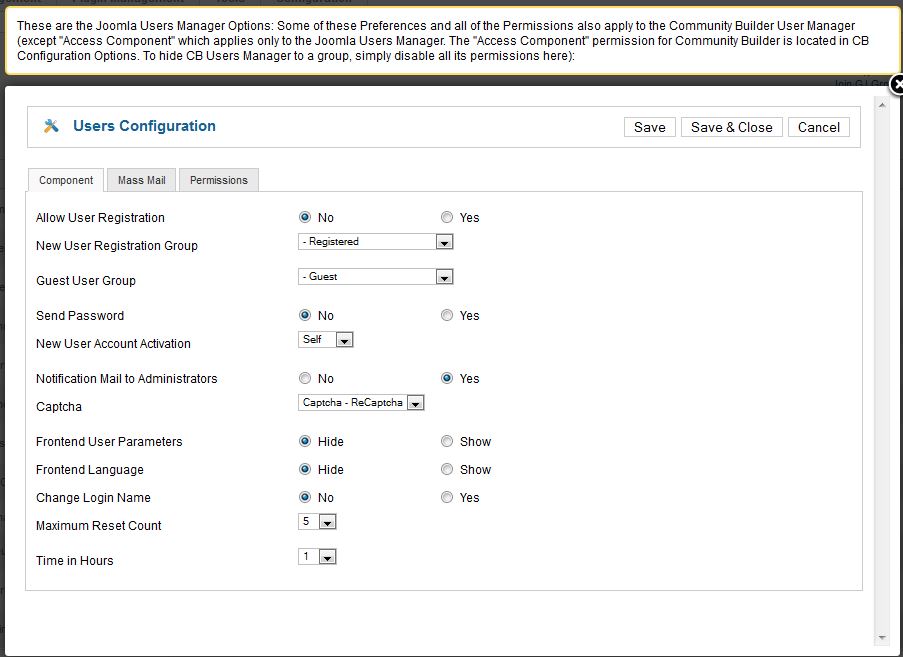Click the Allow User Registration label
The width and height of the screenshot is (903, 657).
(100, 218)
